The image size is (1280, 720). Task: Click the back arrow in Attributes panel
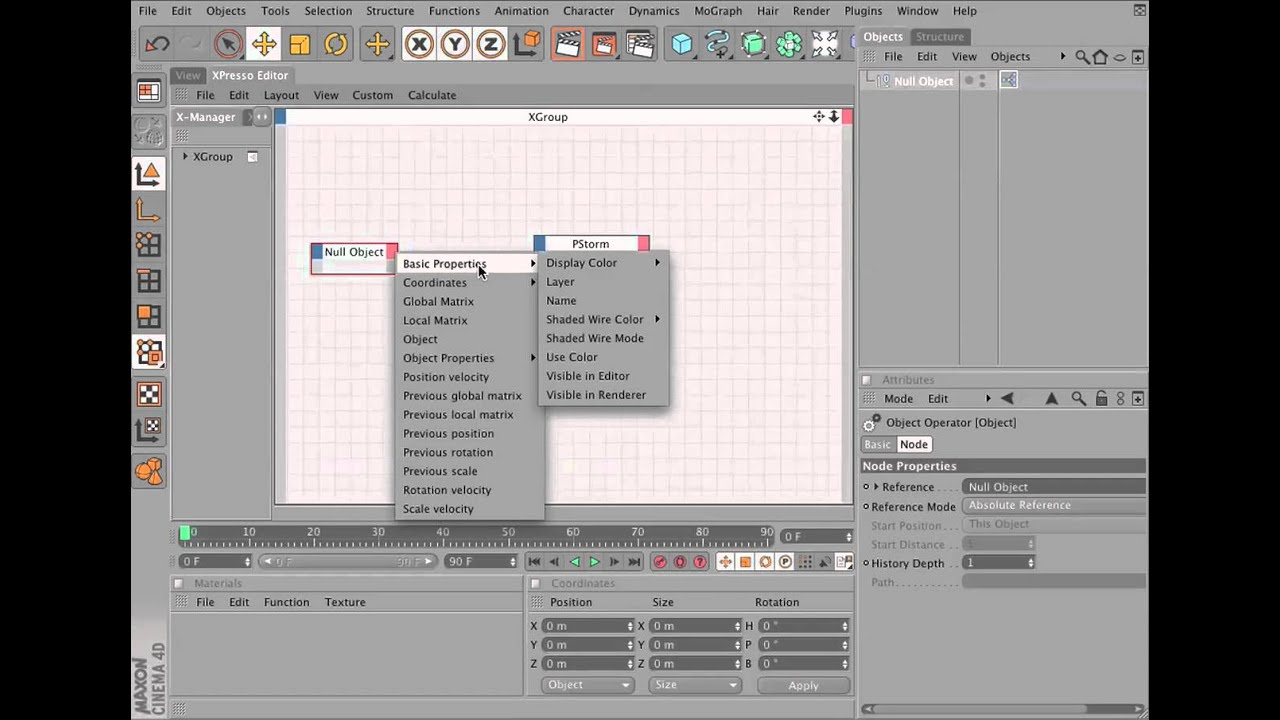pyautogui.click(x=1007, y=398)
